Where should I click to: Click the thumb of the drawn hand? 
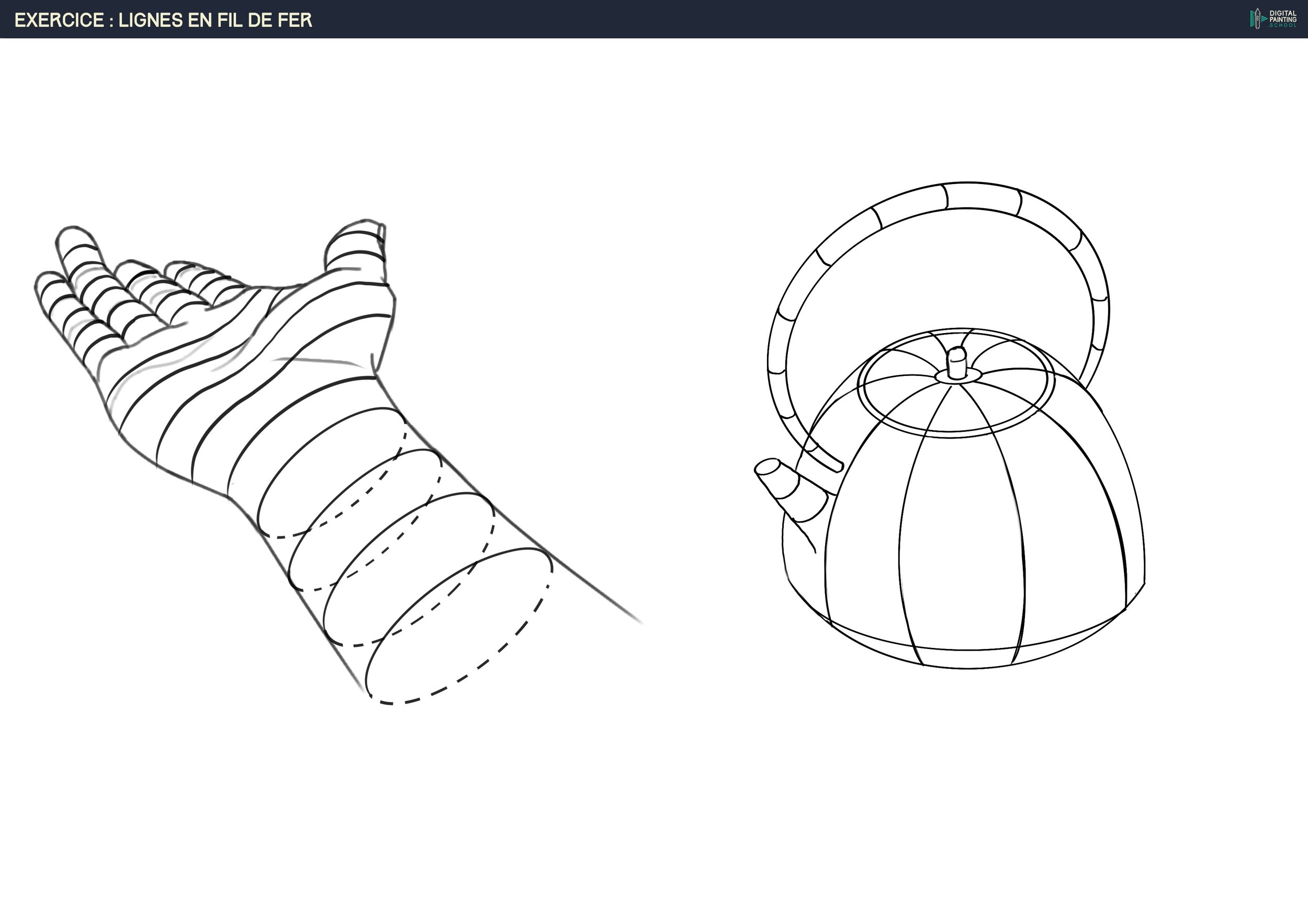click(356, 245)
